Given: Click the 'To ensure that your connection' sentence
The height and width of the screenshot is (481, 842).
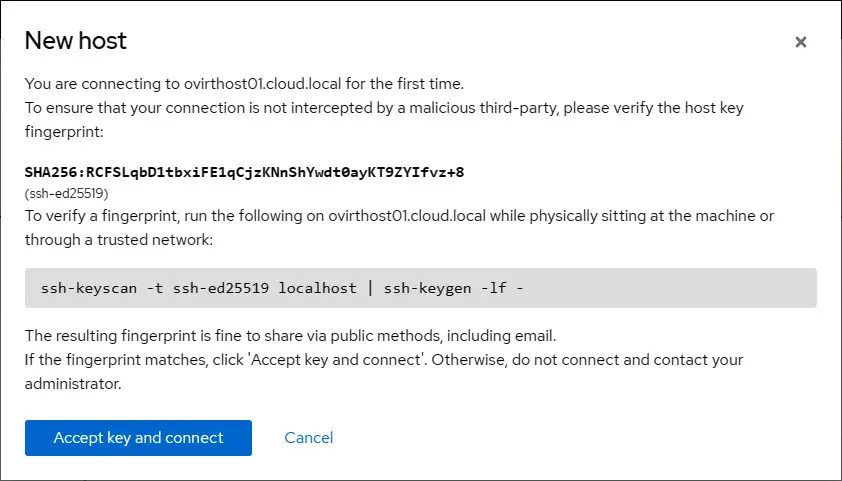Looking at the screenshot, I should point(384,107).
